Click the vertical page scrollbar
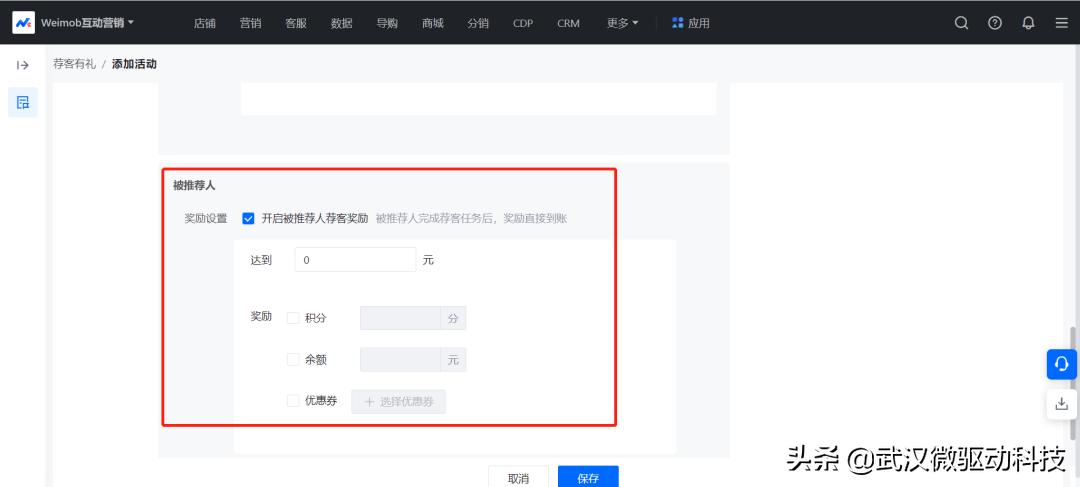The height and width of the screenshot is (487, 1080). [x=1072, y=382]
